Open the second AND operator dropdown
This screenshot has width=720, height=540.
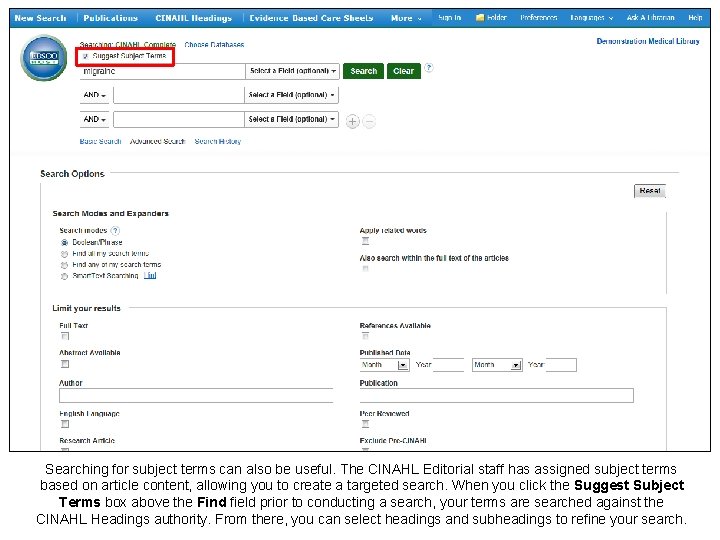[x=95, y=119]
